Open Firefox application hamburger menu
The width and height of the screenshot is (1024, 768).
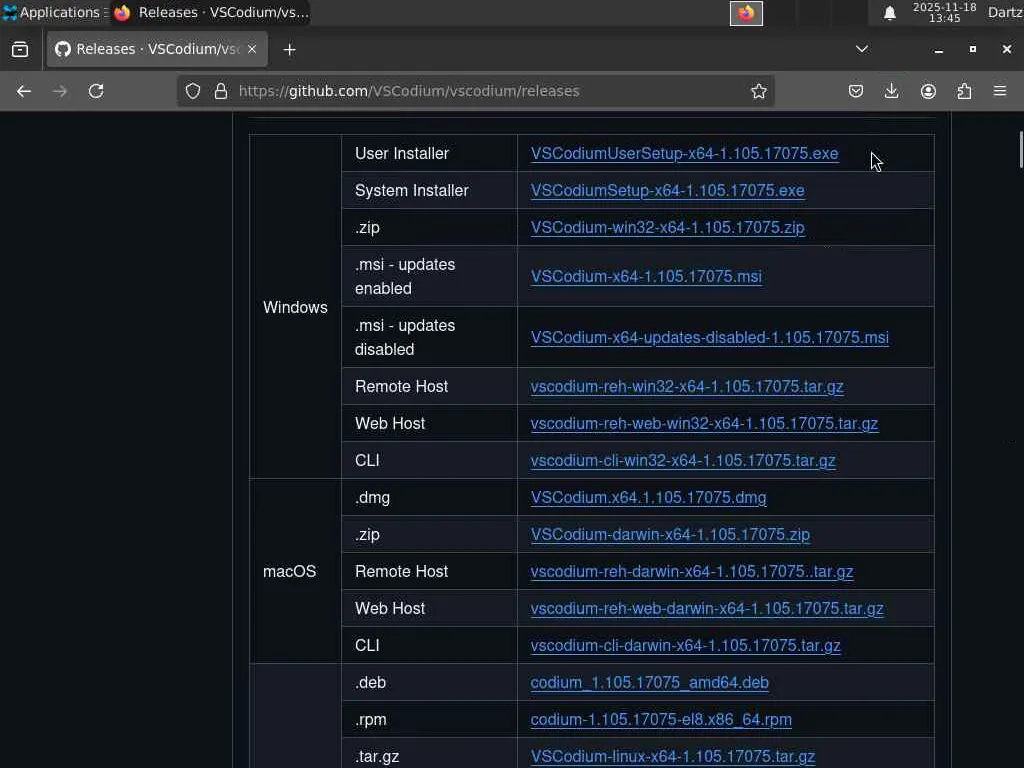pyautogui.click(x=1000, y=91)
